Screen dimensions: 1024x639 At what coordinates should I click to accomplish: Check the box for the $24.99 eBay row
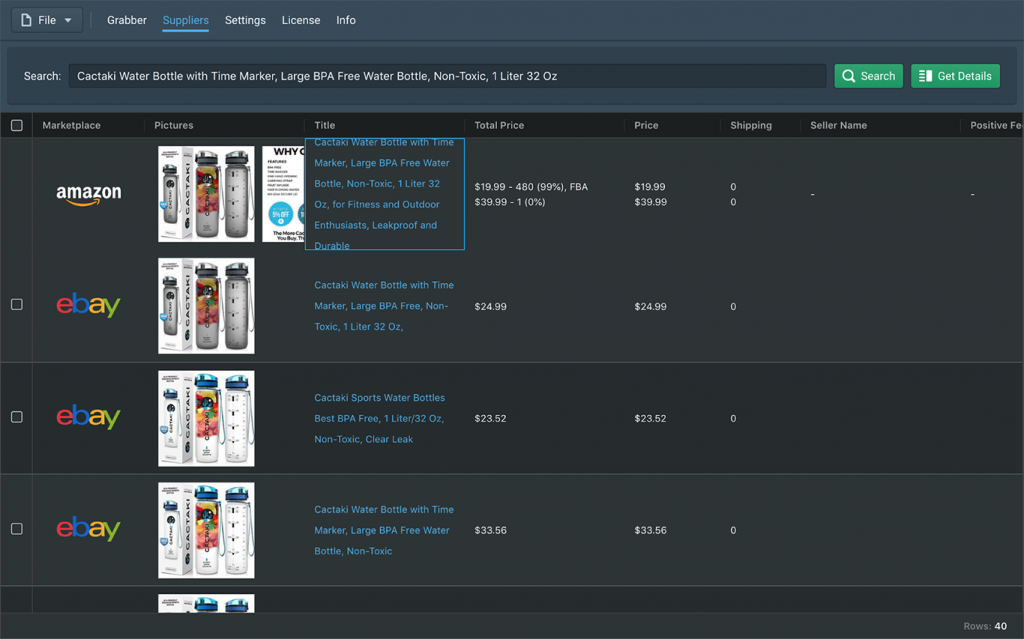click(x=17, y=304)
